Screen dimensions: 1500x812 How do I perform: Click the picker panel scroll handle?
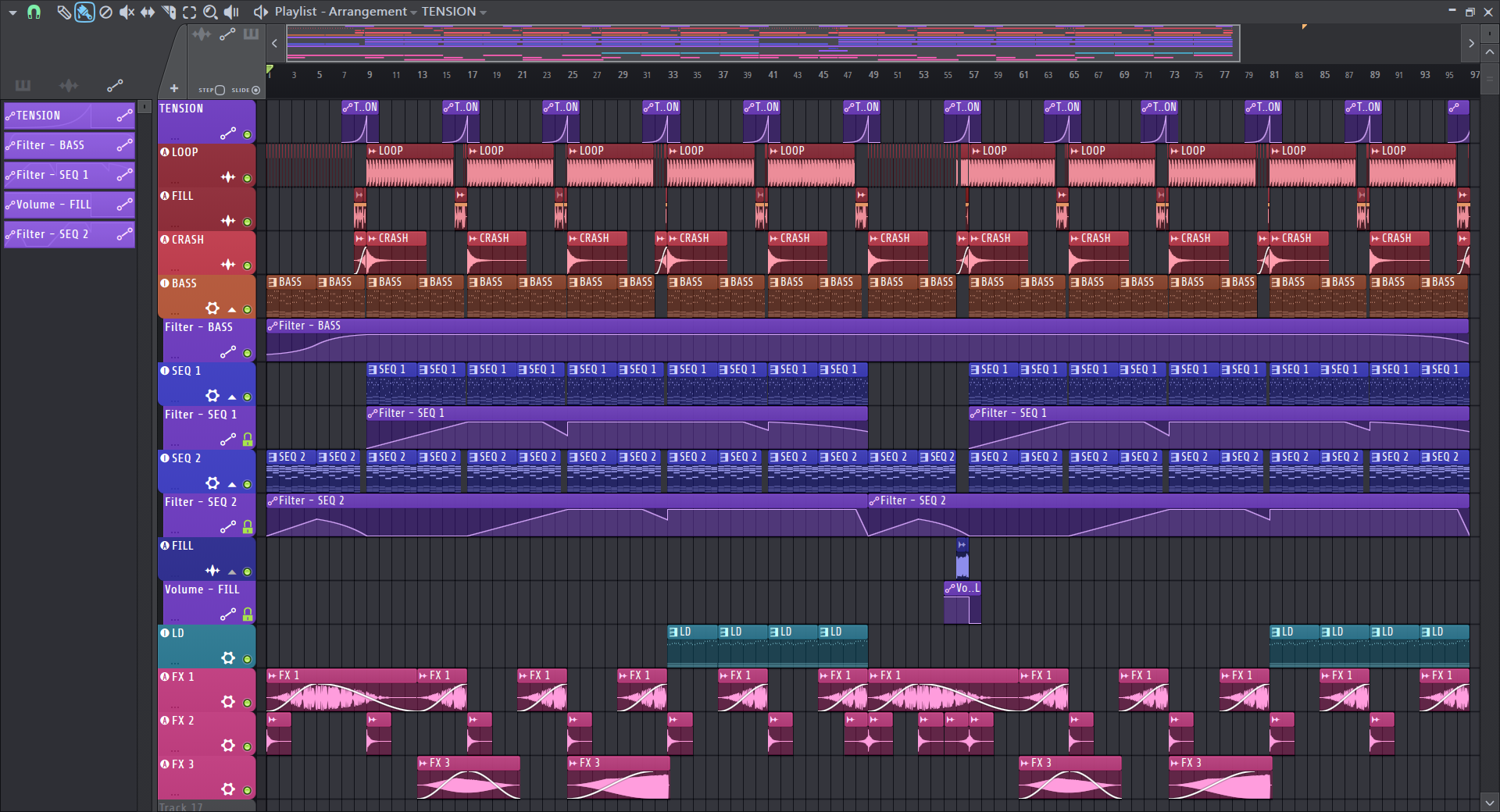145,106
